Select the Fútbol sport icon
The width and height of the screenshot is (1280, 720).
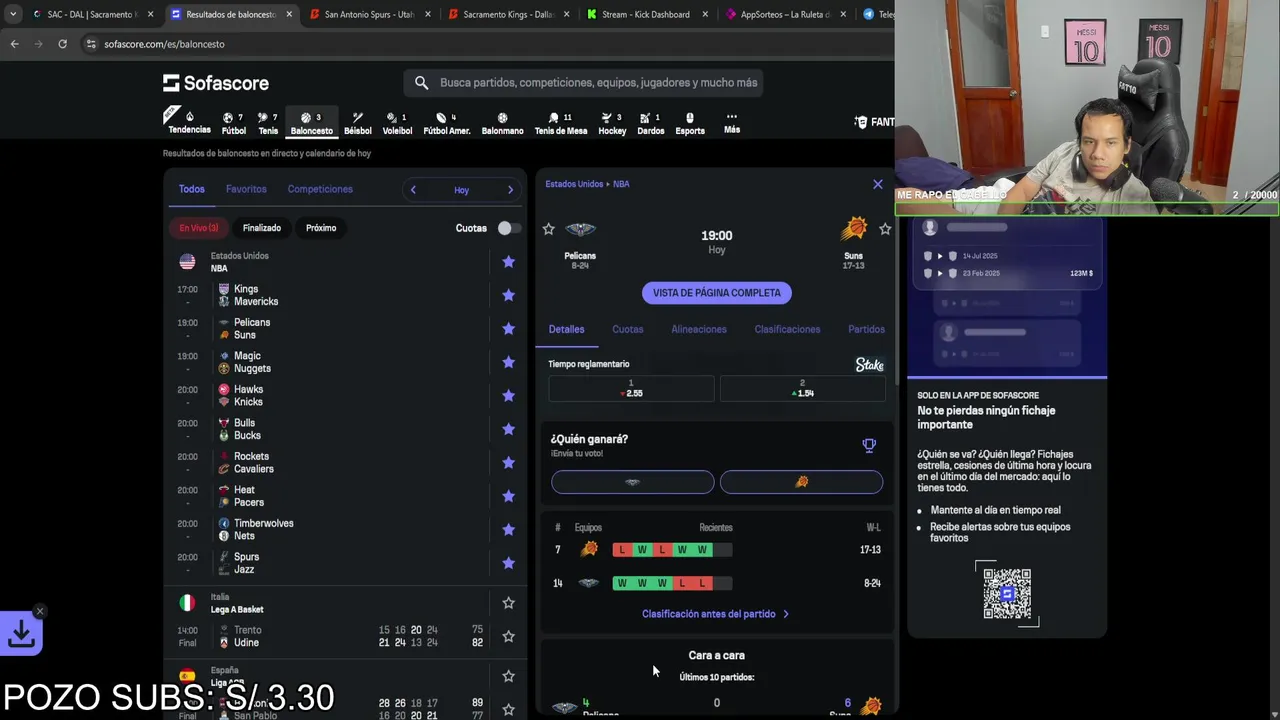click(233, 123)
